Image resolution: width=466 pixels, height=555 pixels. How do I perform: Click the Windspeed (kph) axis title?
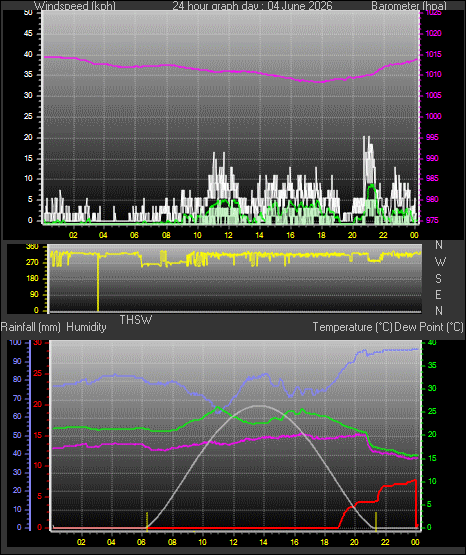75,6
